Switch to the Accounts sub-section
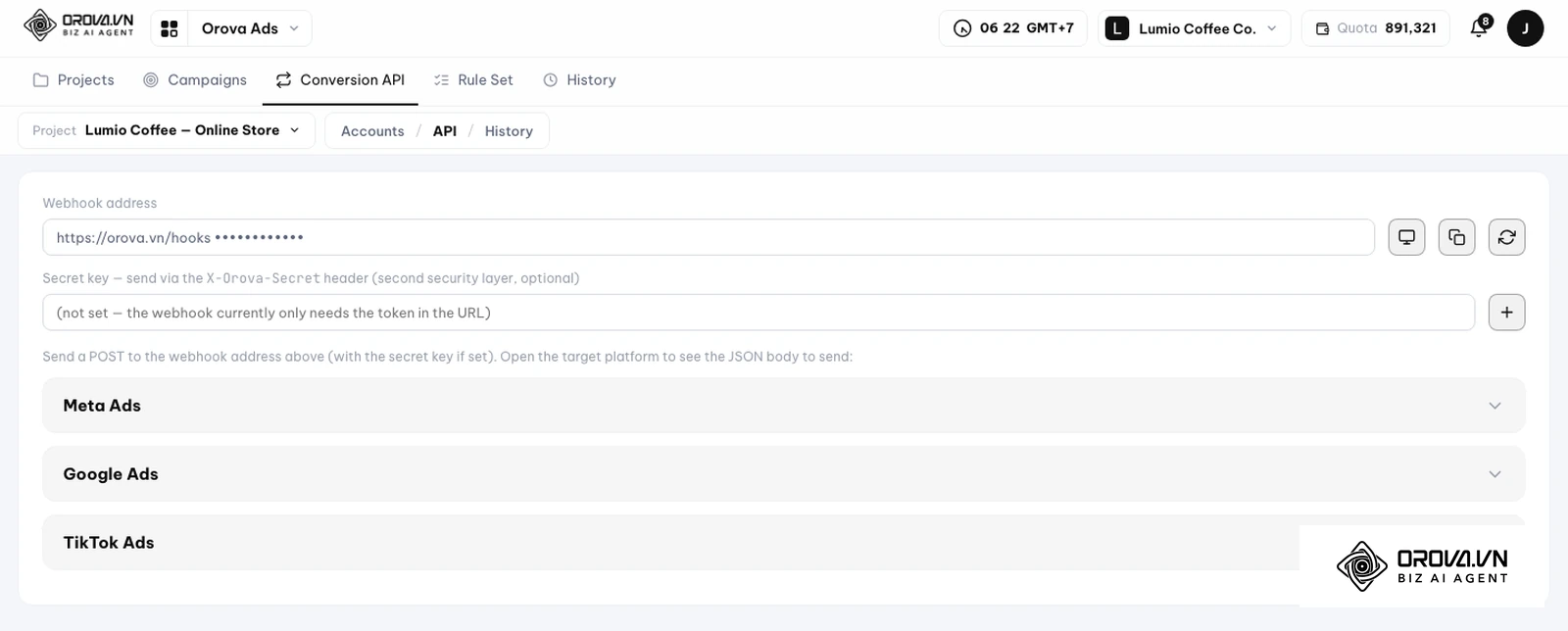 [372, 131]
